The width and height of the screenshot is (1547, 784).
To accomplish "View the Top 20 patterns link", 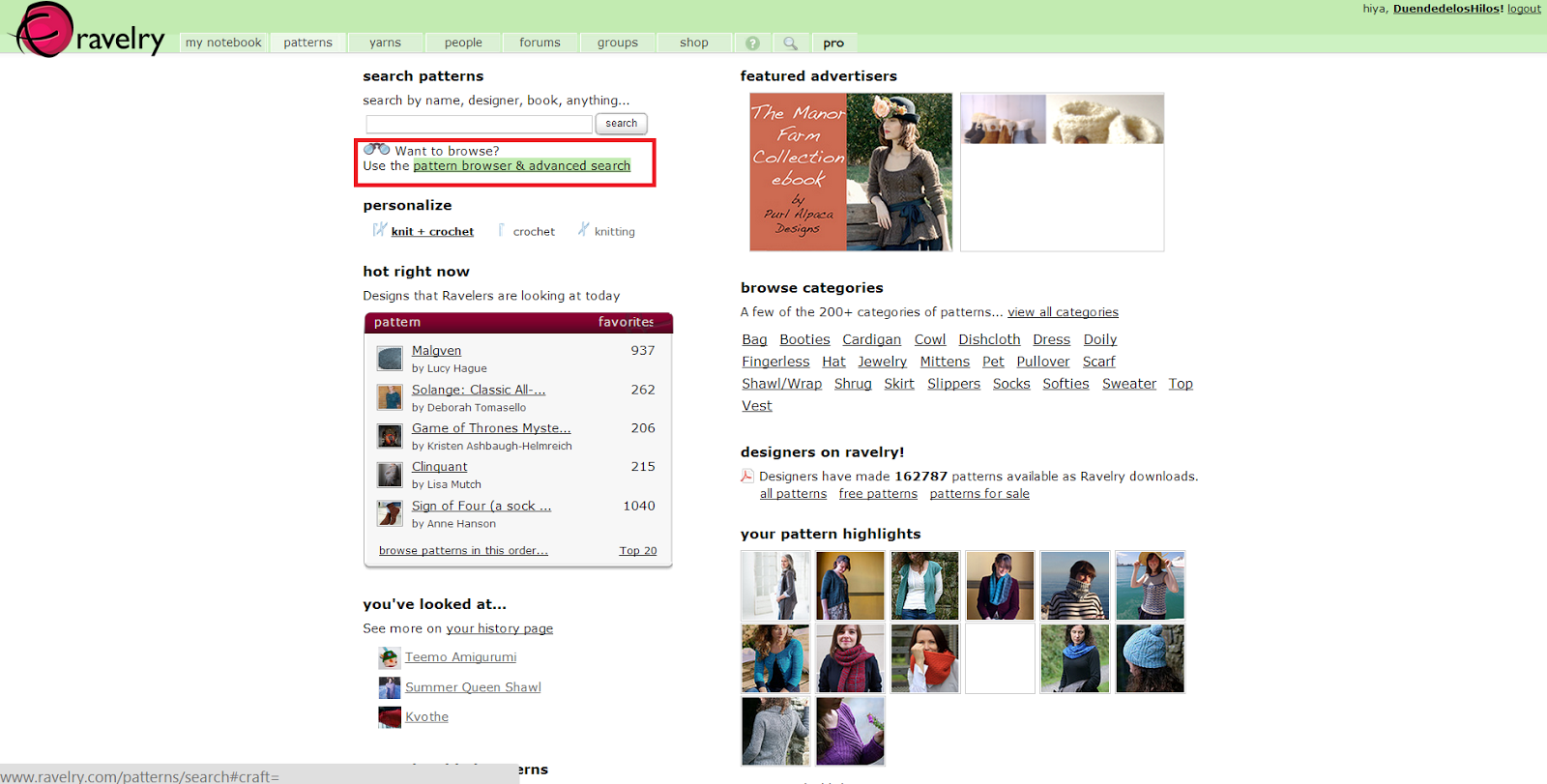I will point(638,551).
